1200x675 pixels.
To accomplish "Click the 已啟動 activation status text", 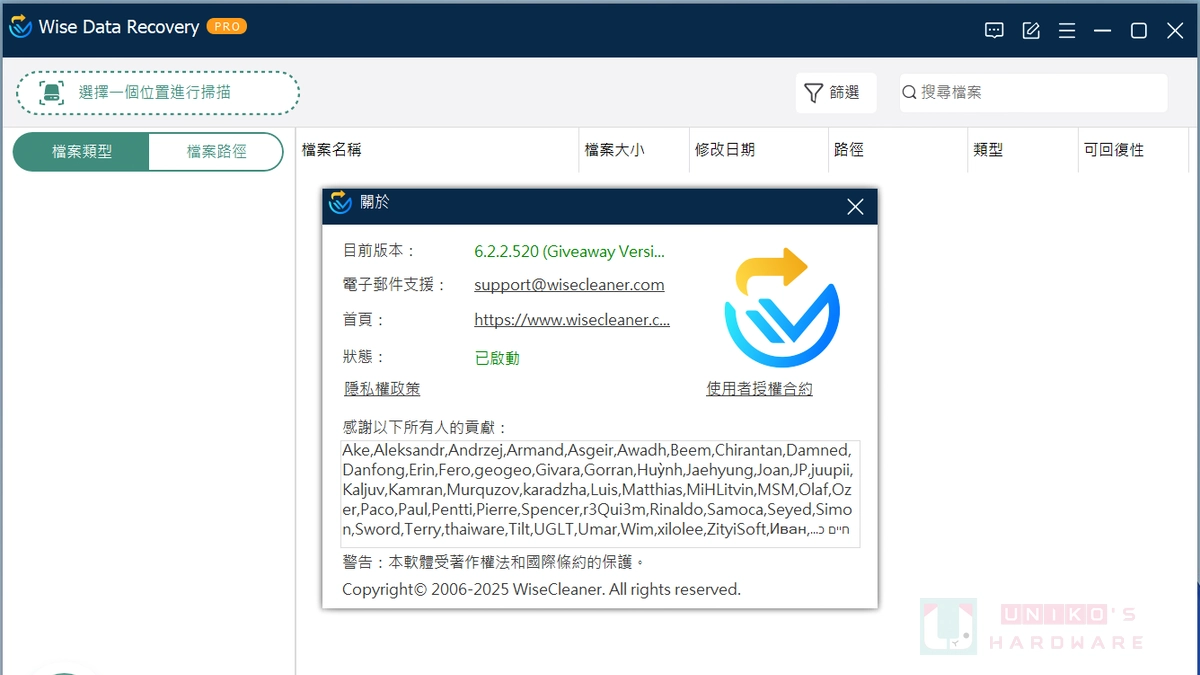I will 497,358.
